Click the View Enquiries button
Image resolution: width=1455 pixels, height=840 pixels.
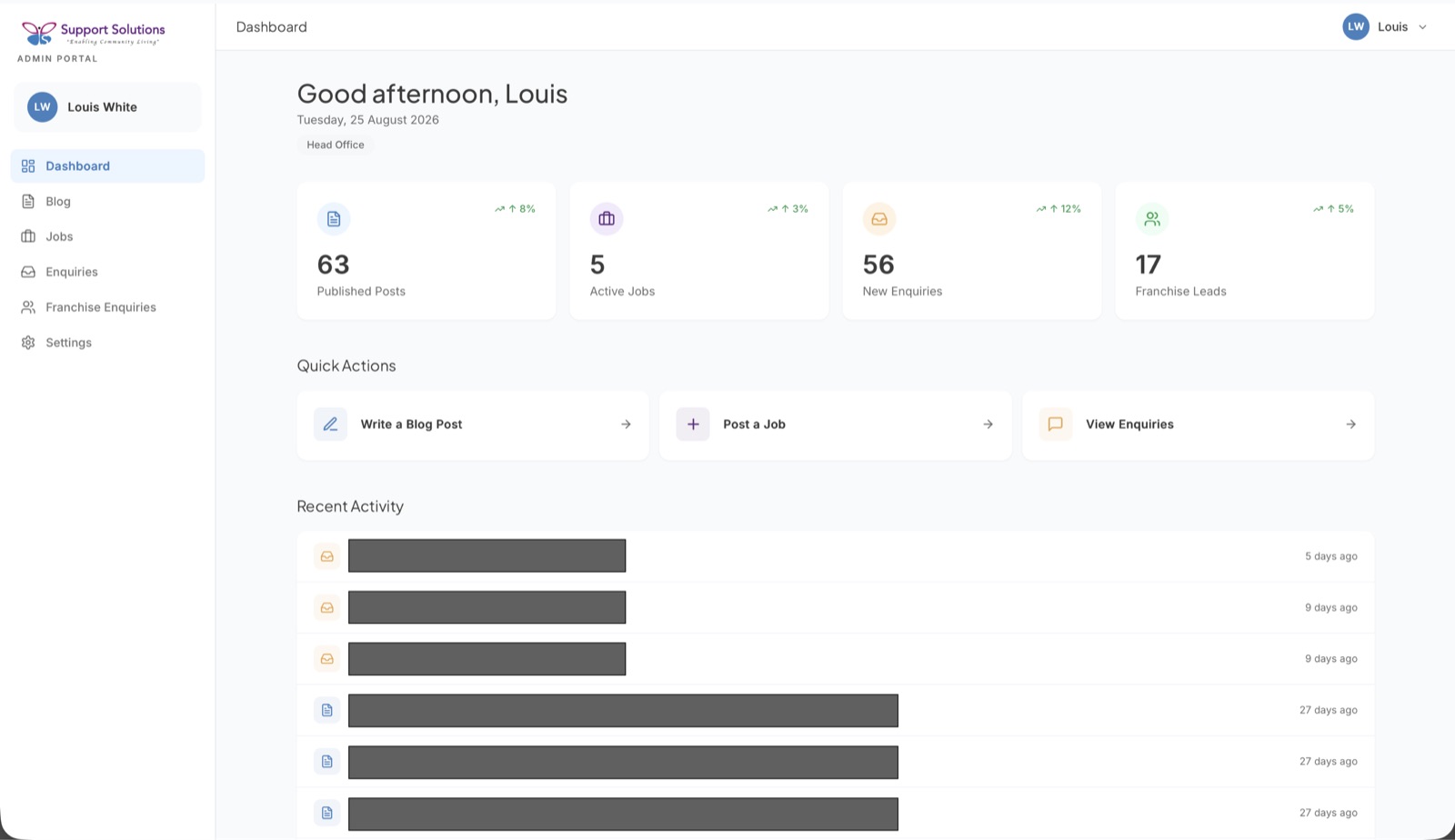[x=1199, y=425]
